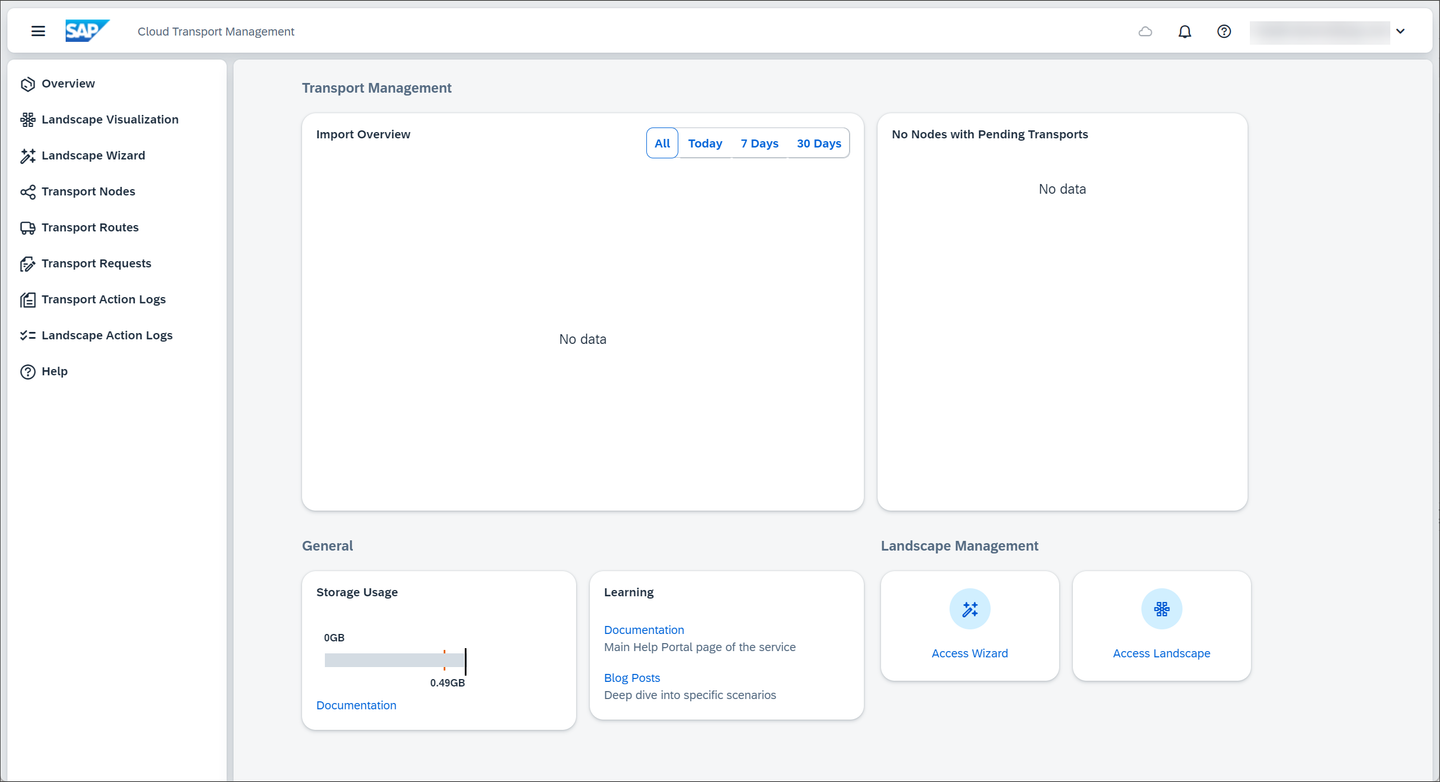Viewport: 1440px width, 782px height.
Task: Click the Transport Nodes sidebar icon
Action: point(28,192)
